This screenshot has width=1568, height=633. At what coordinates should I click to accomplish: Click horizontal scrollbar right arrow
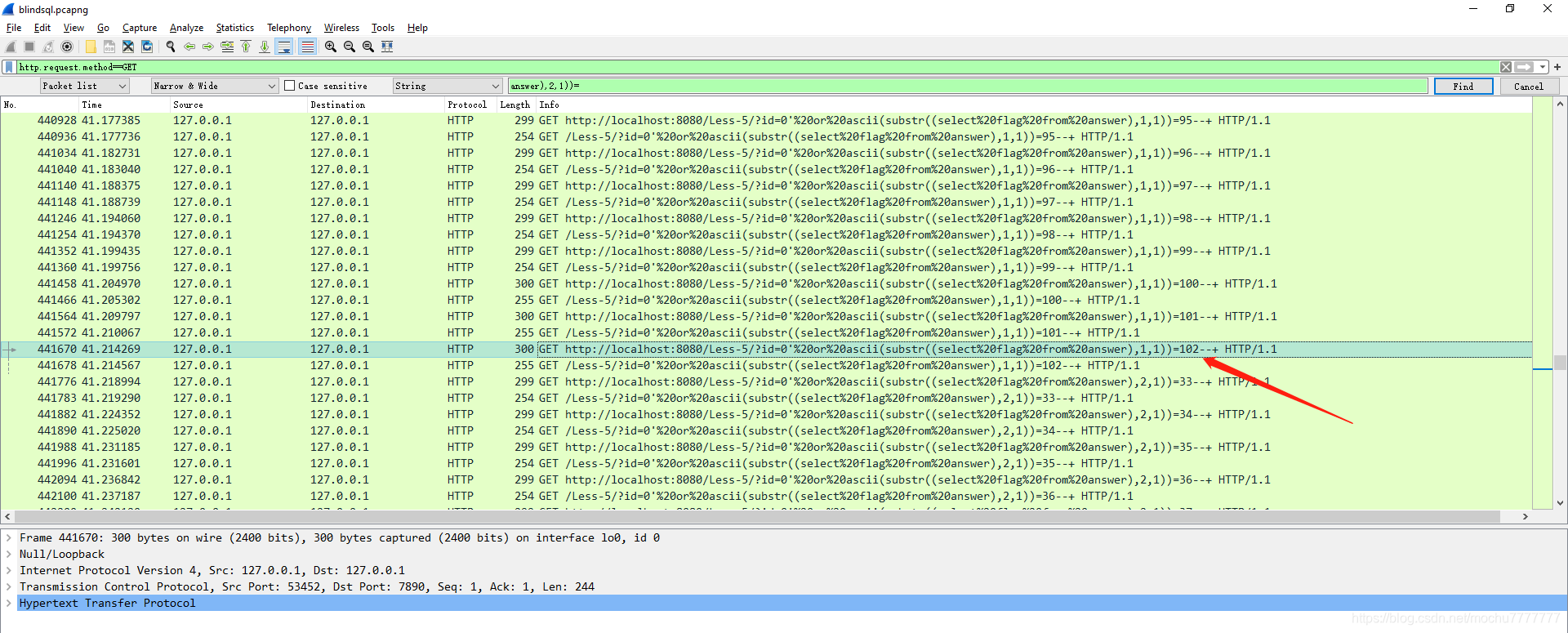(x=1525, y=516)
